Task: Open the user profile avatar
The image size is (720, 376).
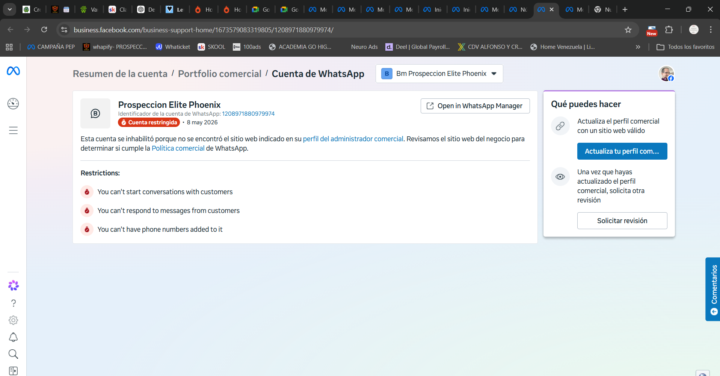Action: click(x=666, y=73)
